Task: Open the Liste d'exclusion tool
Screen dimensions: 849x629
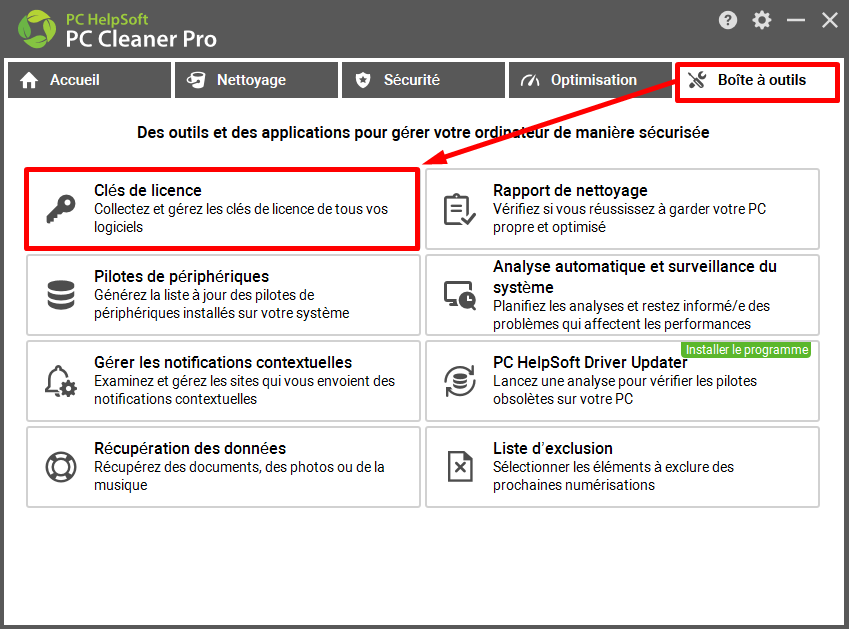Action: (622, 467)
